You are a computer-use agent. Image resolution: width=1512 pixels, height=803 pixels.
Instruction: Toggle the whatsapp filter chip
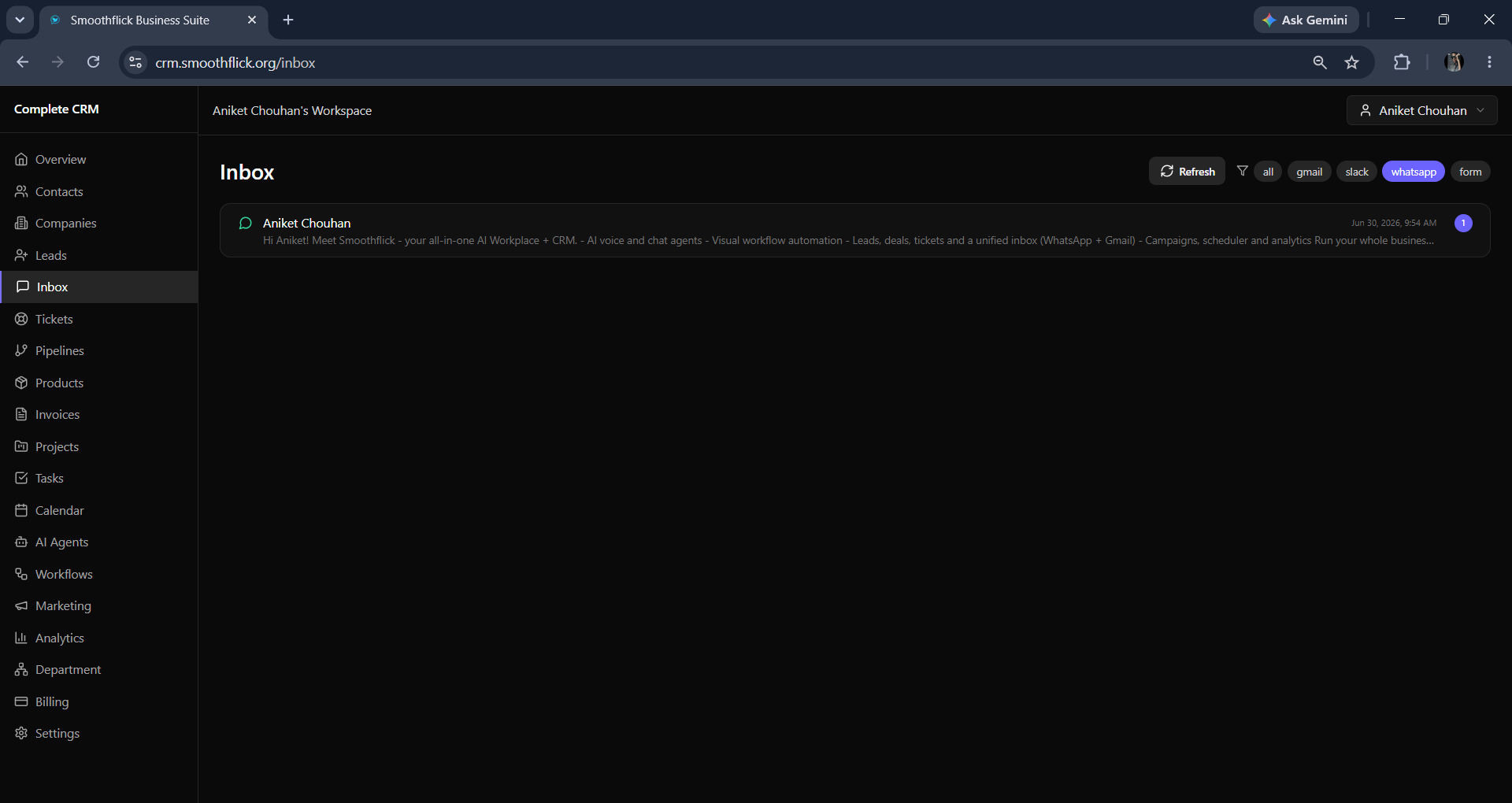click(x=1414, y=172)
